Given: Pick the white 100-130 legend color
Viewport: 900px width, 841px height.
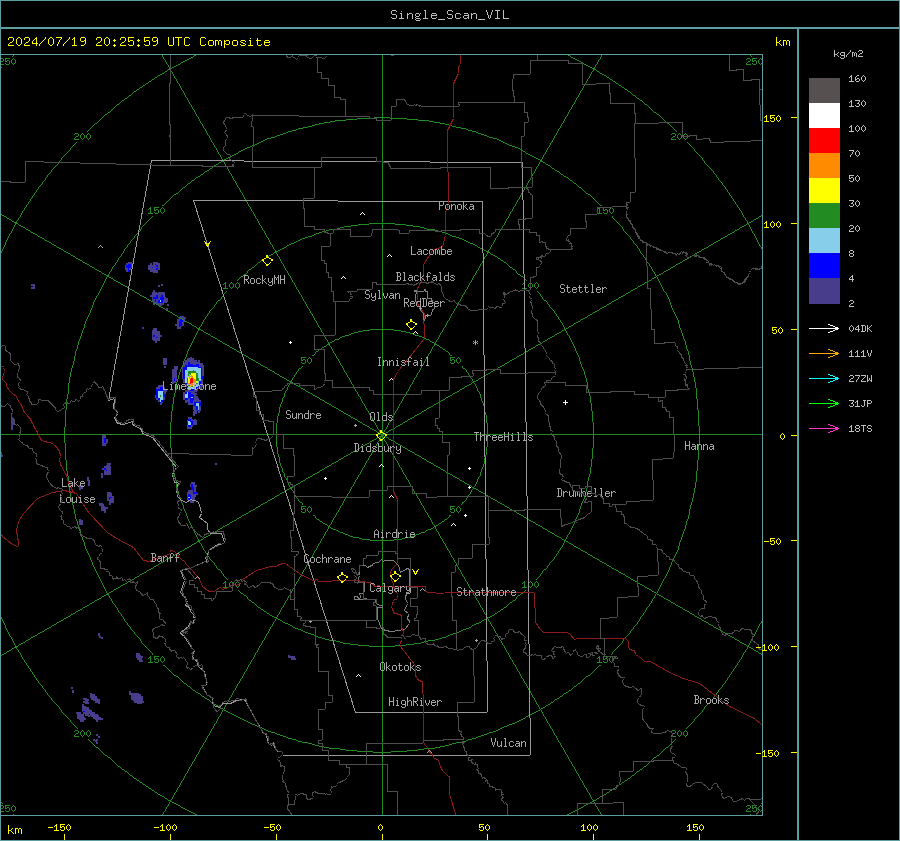Looking at the screenshot, I should (824, 115).
